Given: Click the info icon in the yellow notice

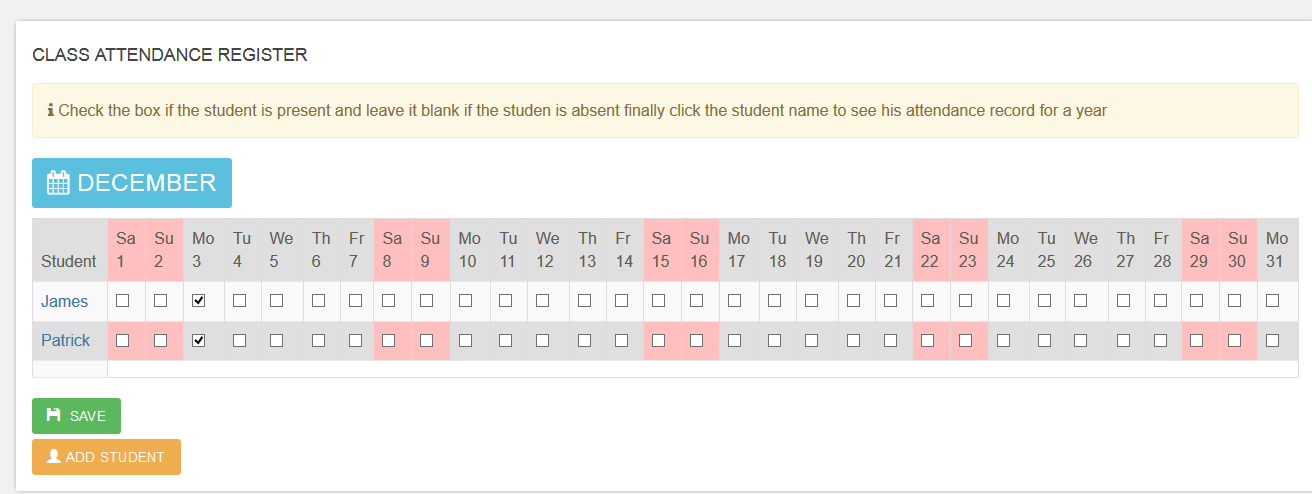Looking at the screenshot, I should 51,110.
